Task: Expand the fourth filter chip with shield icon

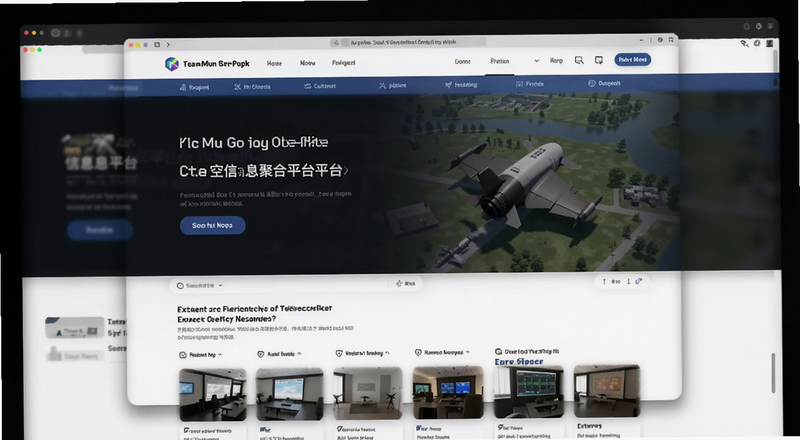Action: point(443,352)
